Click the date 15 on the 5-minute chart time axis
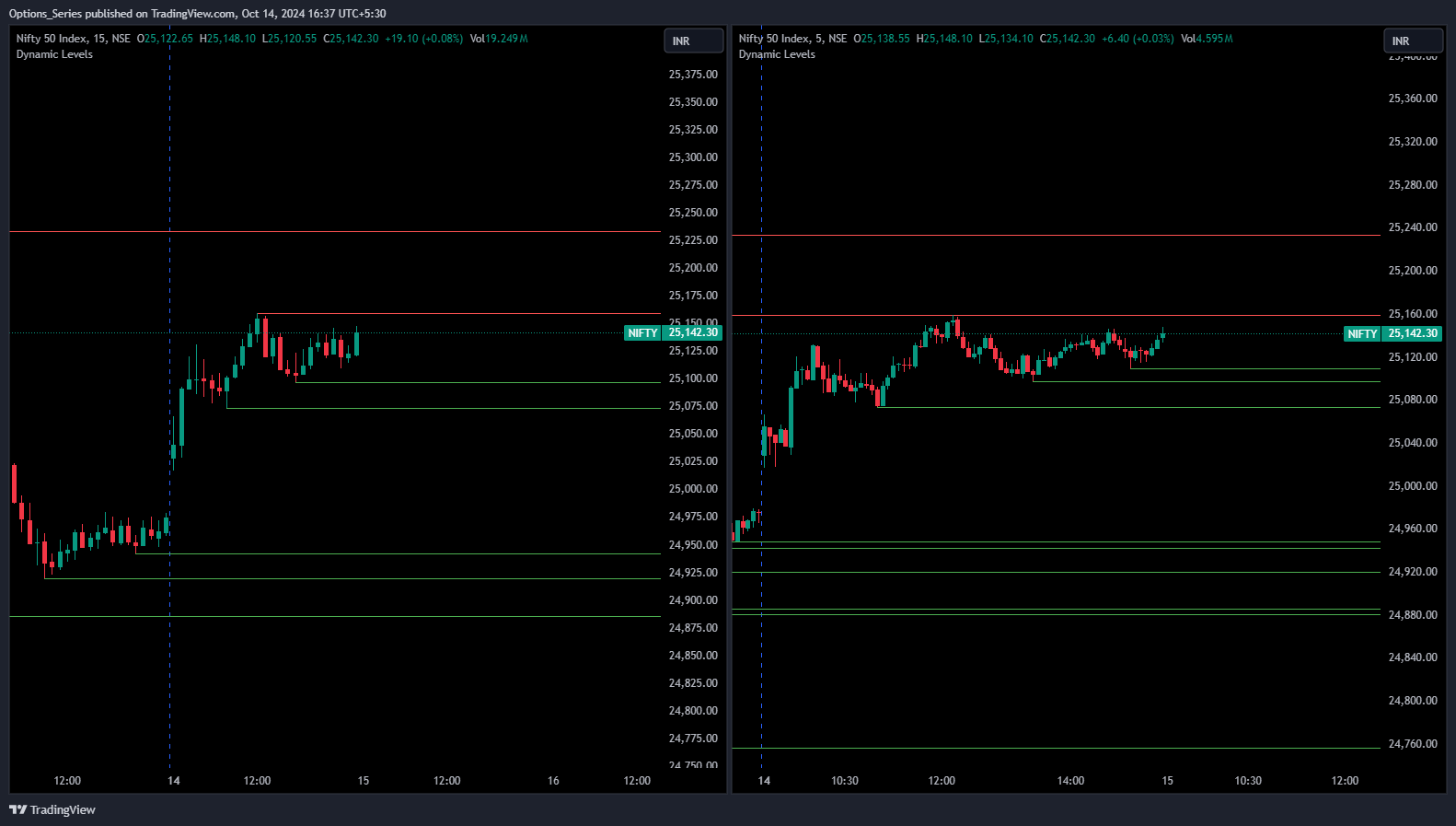 pos(1167,781)
